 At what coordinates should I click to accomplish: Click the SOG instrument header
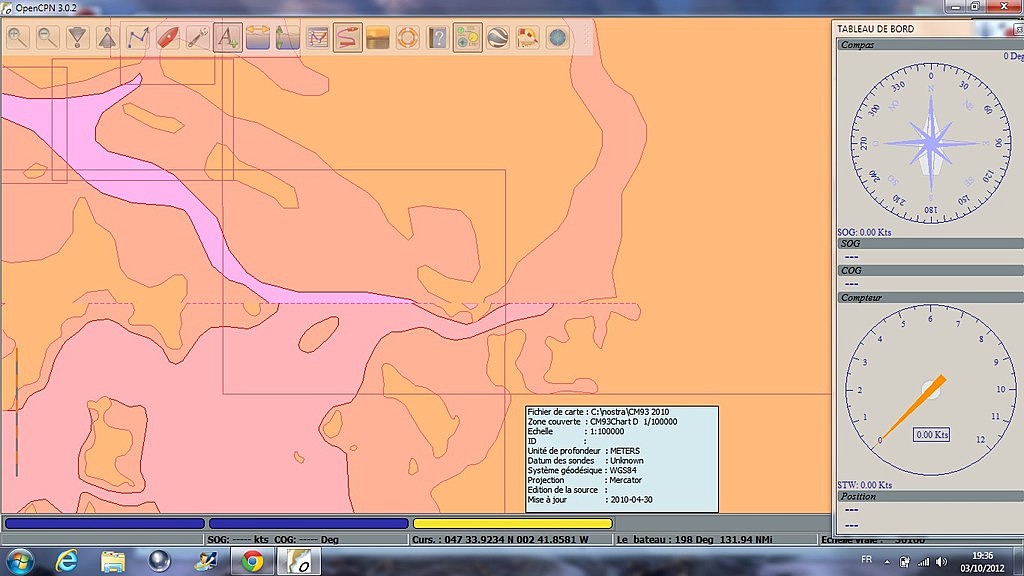[931, 243]
